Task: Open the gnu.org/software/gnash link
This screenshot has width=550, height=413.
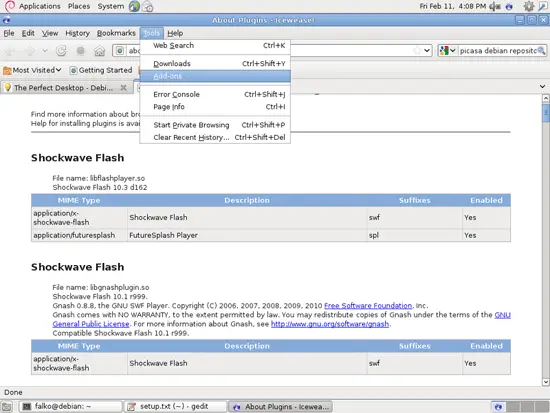Action: coord(330,324)
